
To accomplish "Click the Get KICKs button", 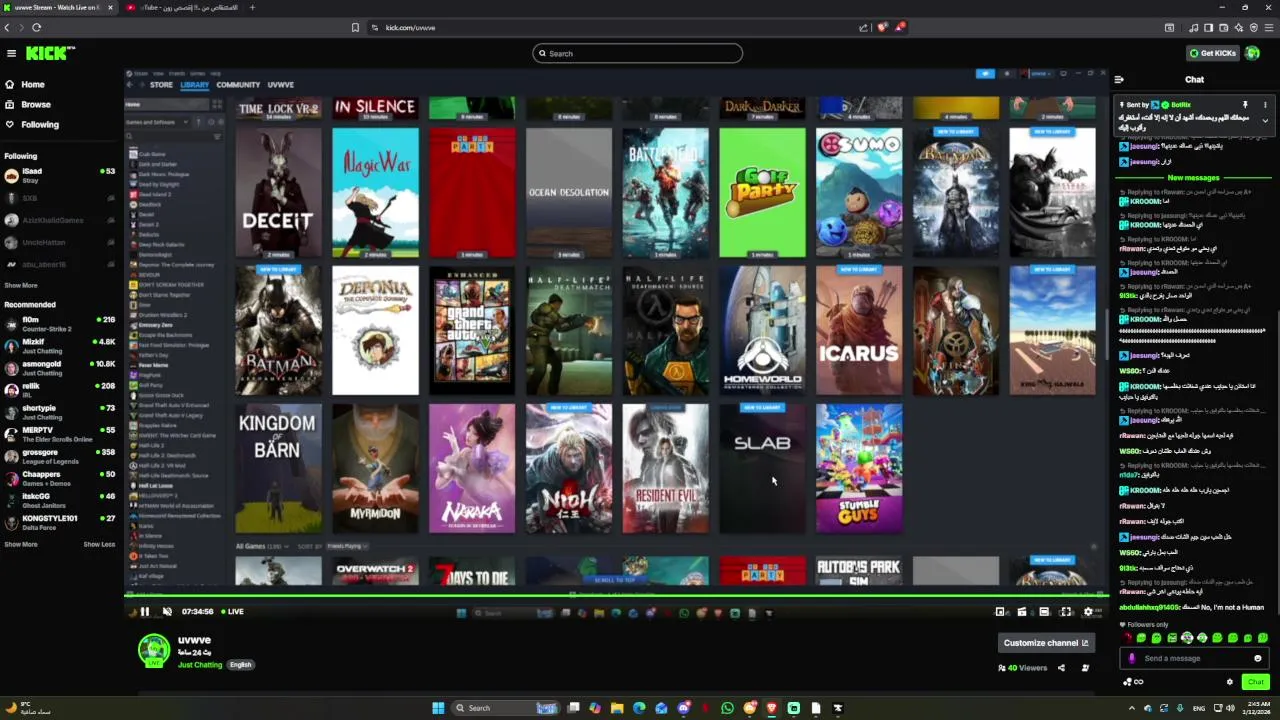I will (x=1212, y=53).
